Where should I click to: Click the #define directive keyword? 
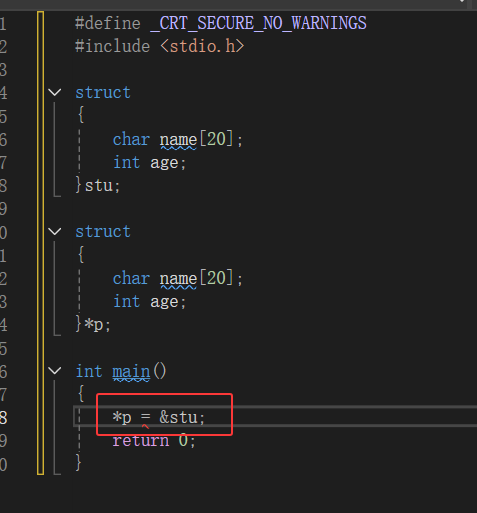(x=108, y=23)
